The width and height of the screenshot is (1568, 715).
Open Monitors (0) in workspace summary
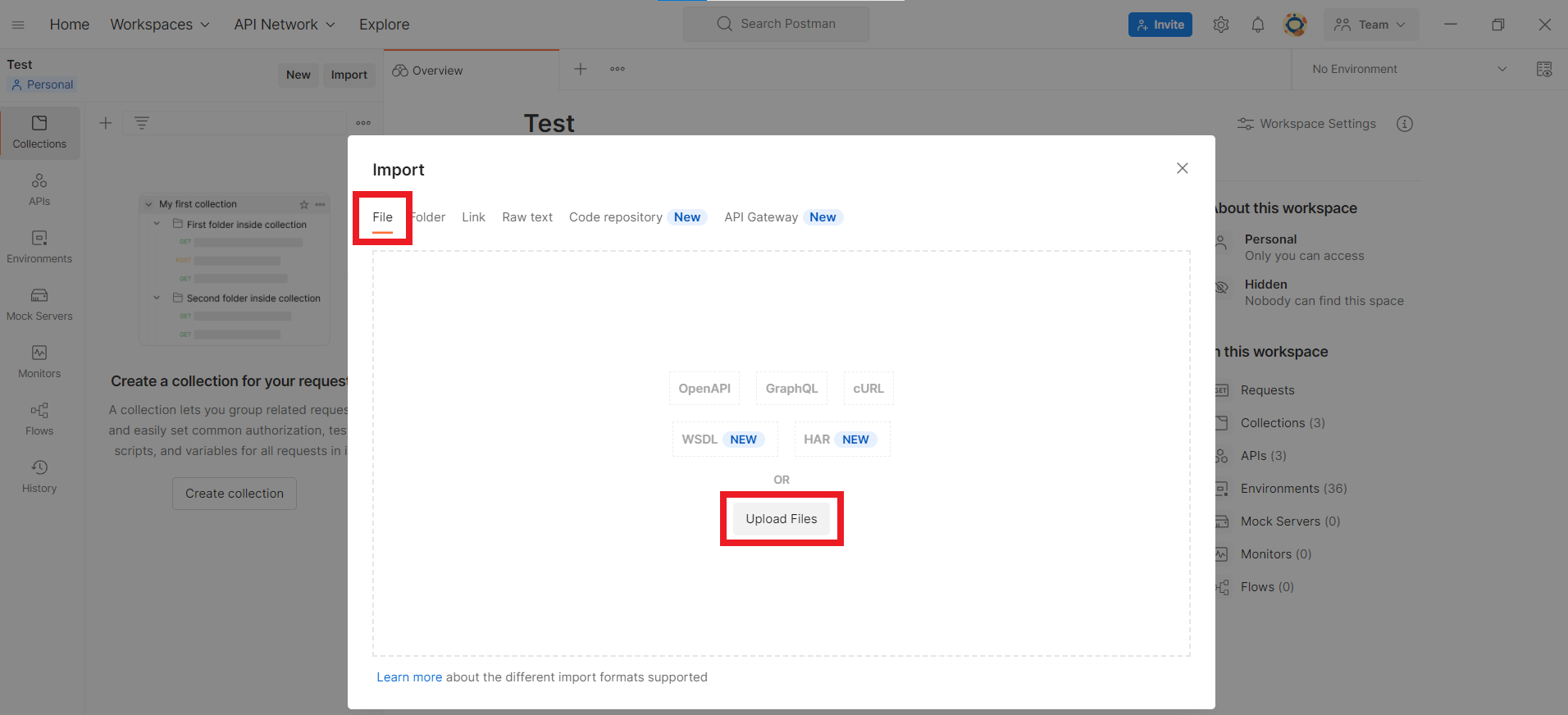1275,554
